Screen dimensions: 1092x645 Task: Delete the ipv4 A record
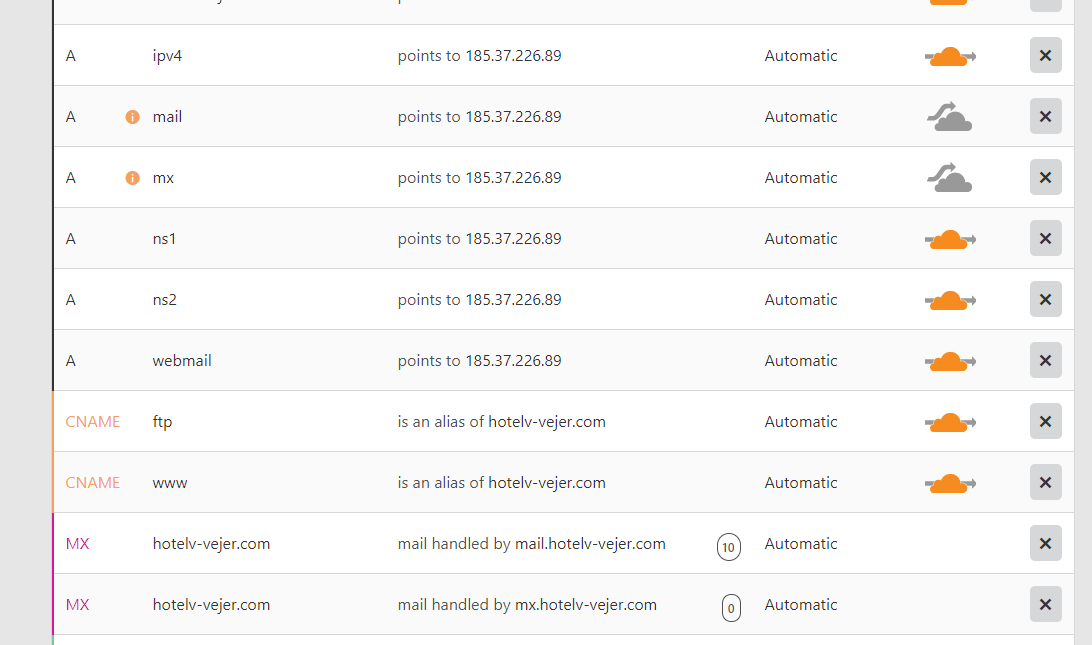click(x=1045, y=56)
